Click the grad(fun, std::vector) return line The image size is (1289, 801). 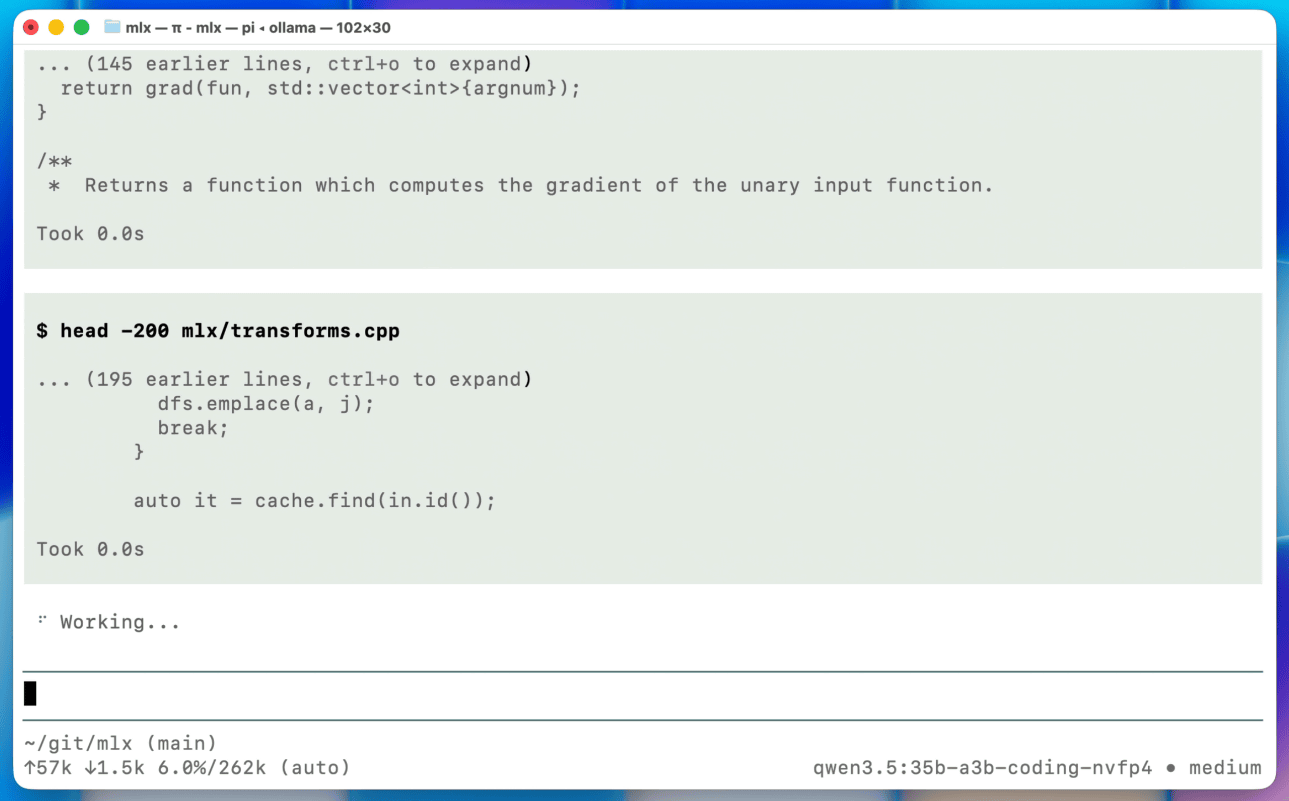coord(320,88)
